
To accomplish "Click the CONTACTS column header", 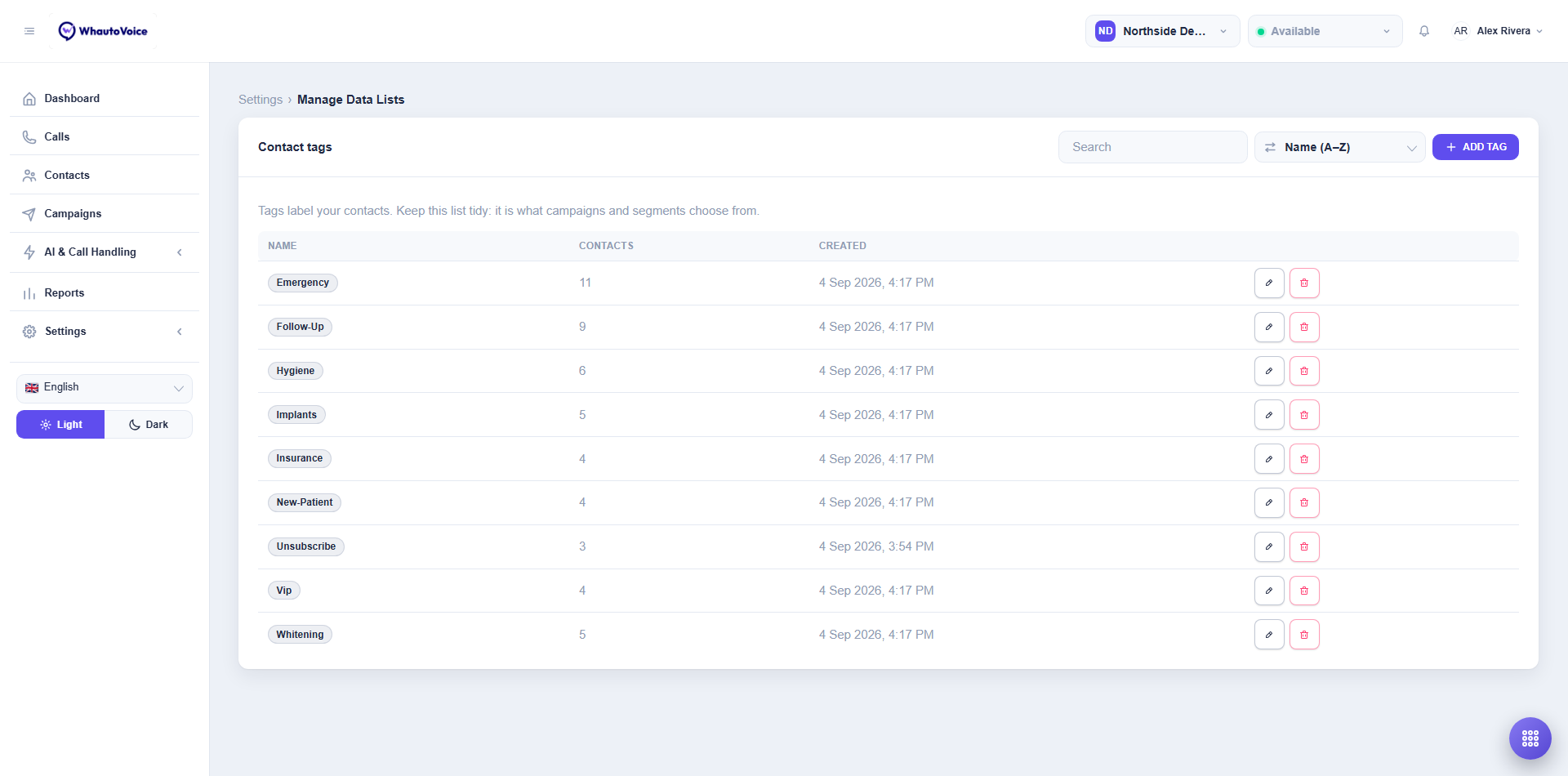I will coord(606,246).
